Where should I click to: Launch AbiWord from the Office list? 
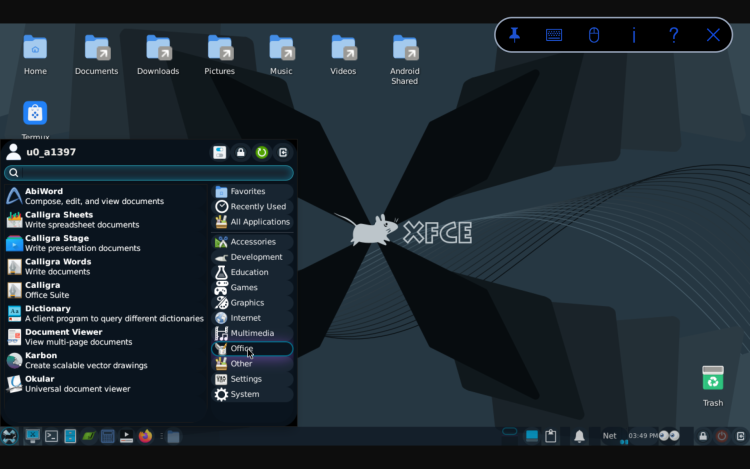[x=105, y=196]
